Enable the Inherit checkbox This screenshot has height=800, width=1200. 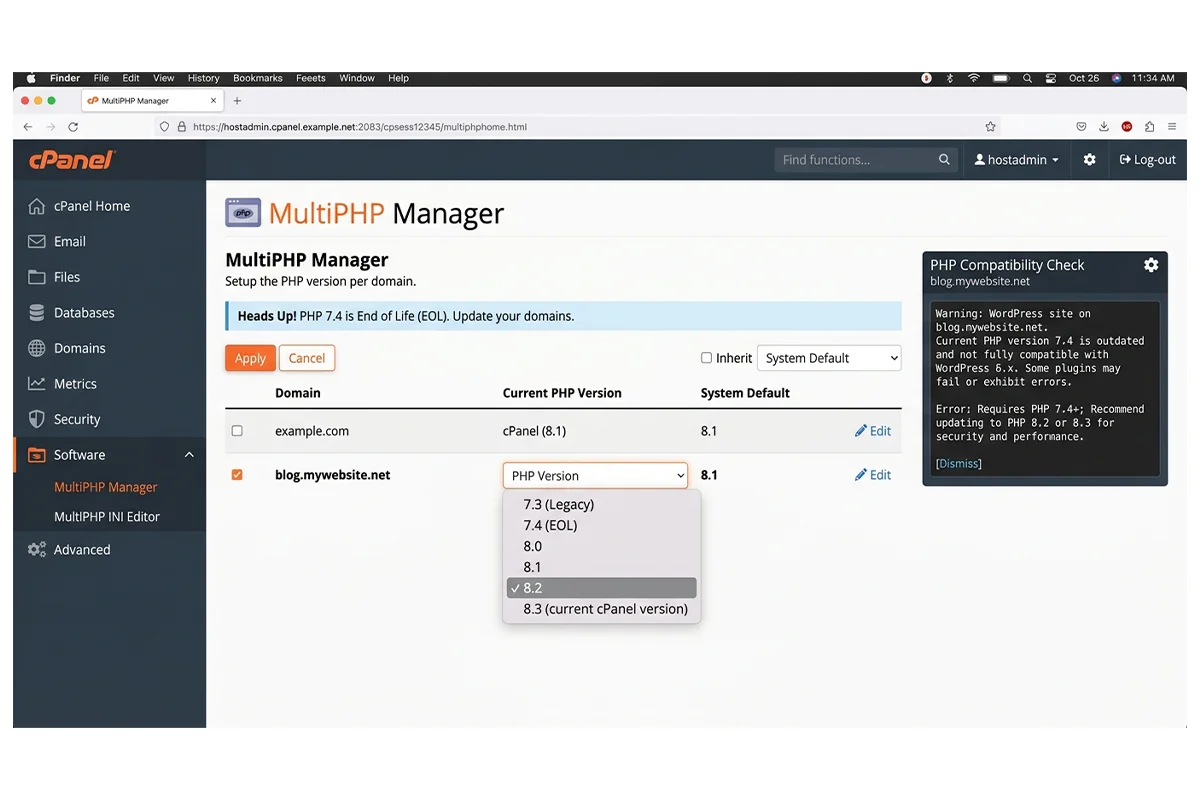[x=706, y=358]
